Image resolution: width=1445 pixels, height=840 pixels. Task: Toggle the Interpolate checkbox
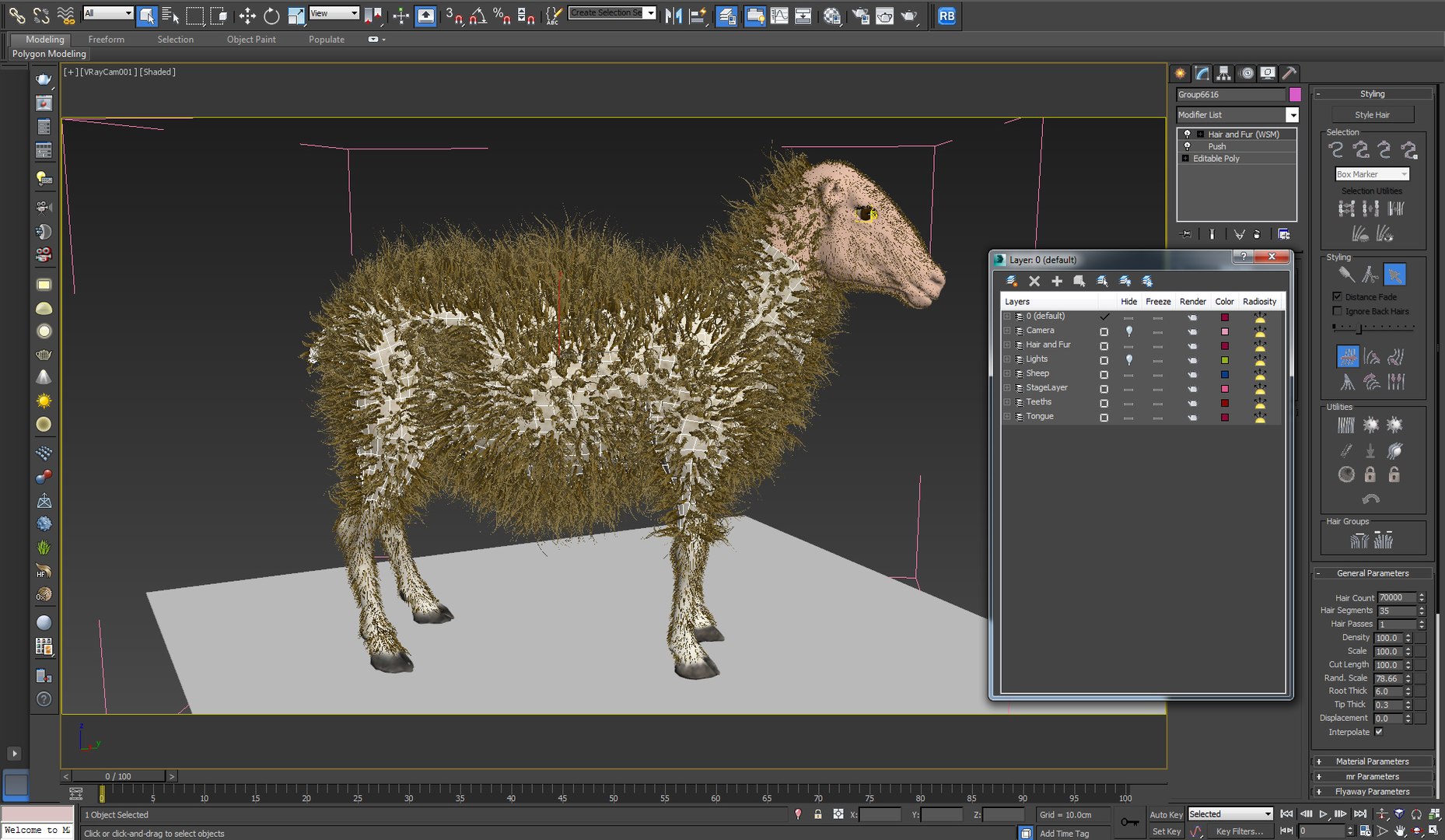pyautogui.click(x=1379, y=732)
